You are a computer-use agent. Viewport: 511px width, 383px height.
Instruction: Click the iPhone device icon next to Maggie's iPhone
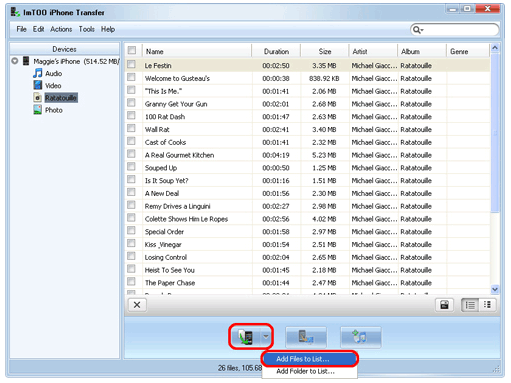coord(26,61)
